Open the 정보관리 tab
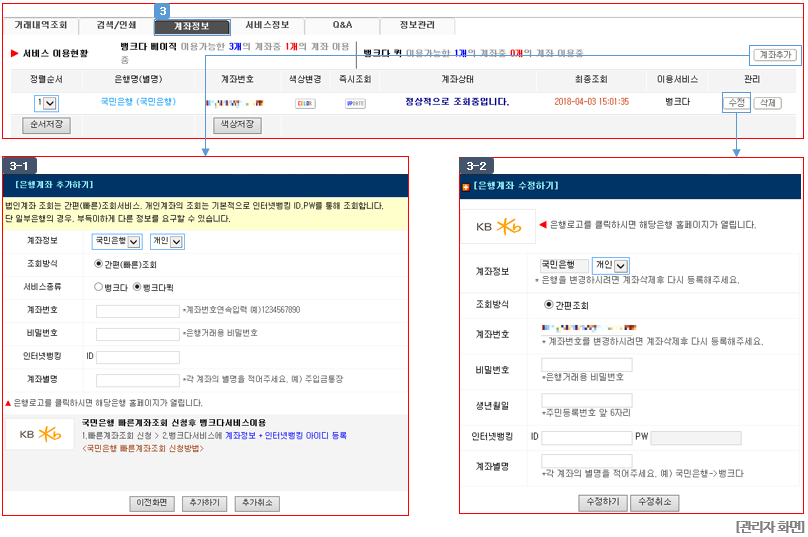This screenshot has height=537, width=808. [417, 25]
